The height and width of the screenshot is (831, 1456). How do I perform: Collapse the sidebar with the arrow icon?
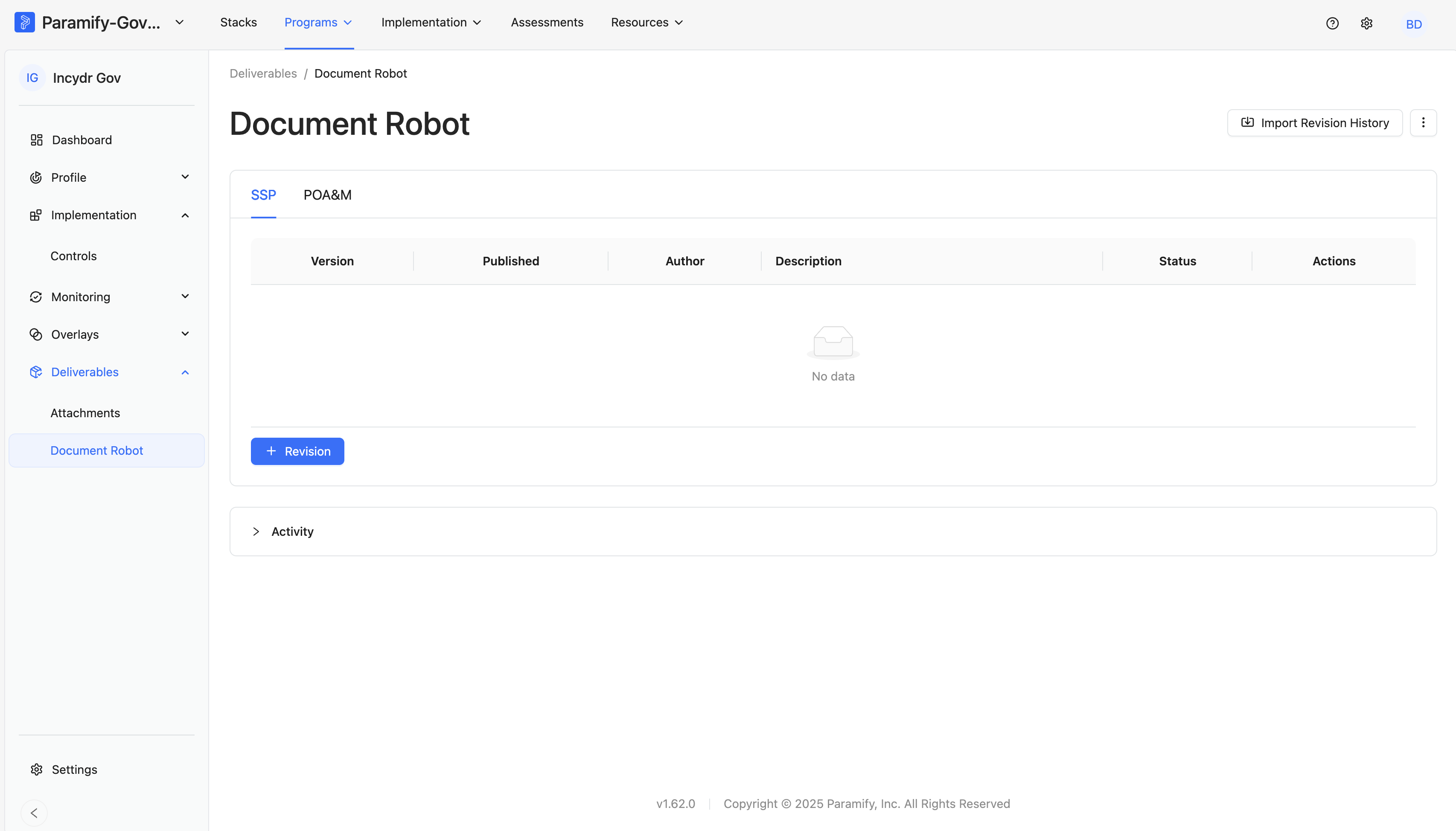point(34,813)
